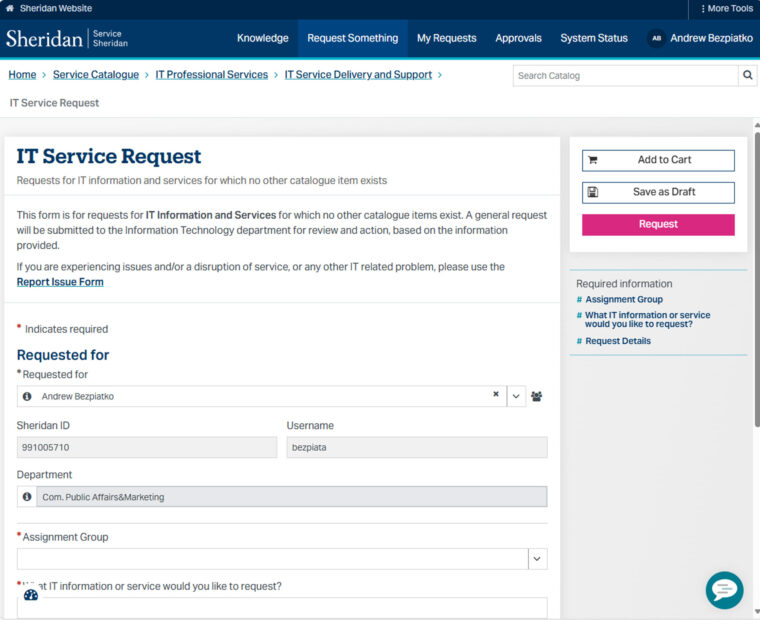This screenshot has width=760, height=620.
Task: Click the search magnifier icon in Search Catalog
Action: [x=747, y=75]
